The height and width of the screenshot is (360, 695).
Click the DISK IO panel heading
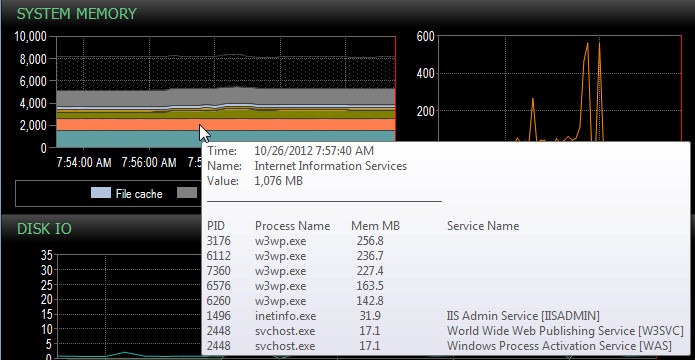coord(44,229)
